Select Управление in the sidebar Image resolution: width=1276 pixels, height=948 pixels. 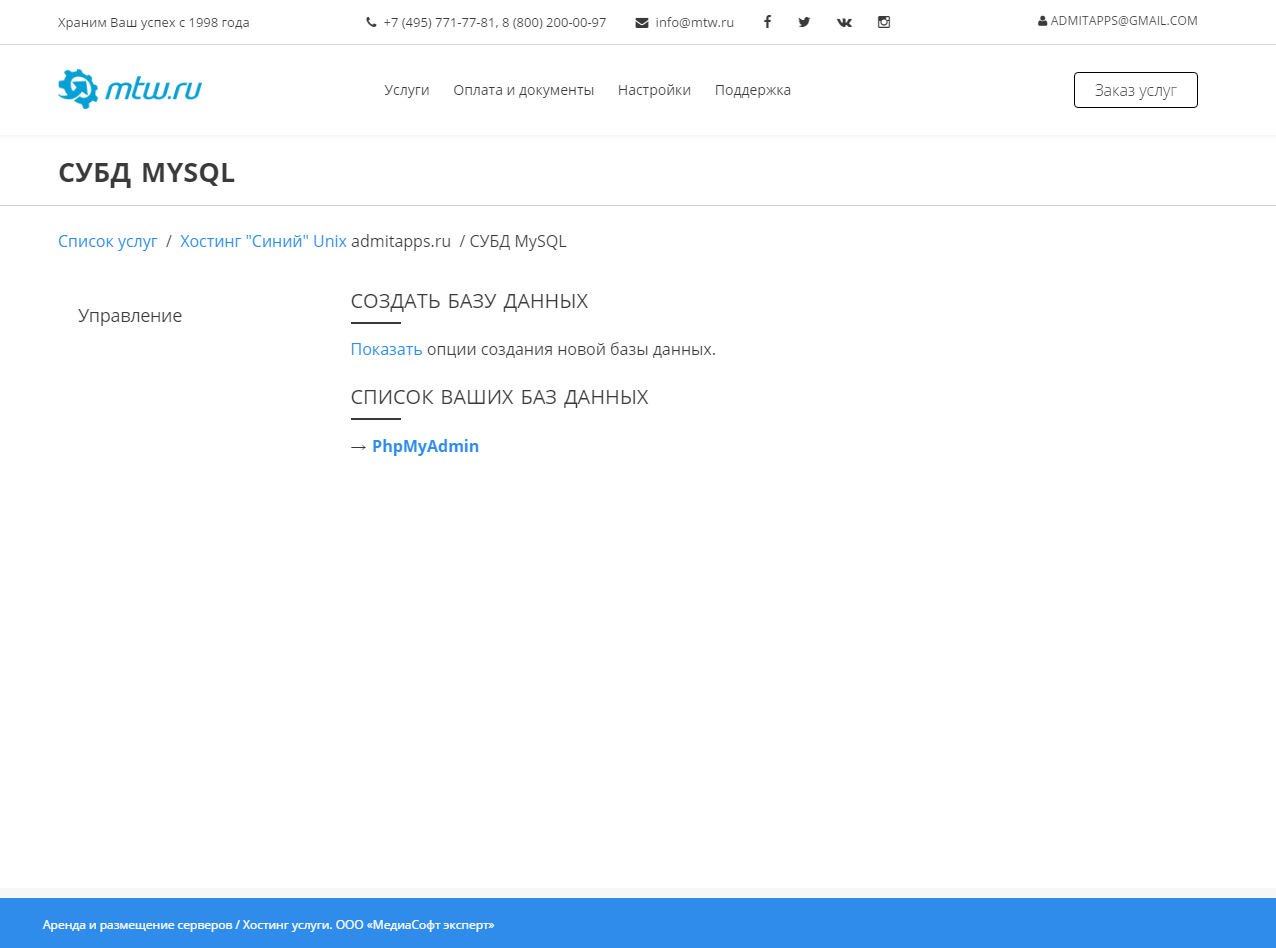130,316
